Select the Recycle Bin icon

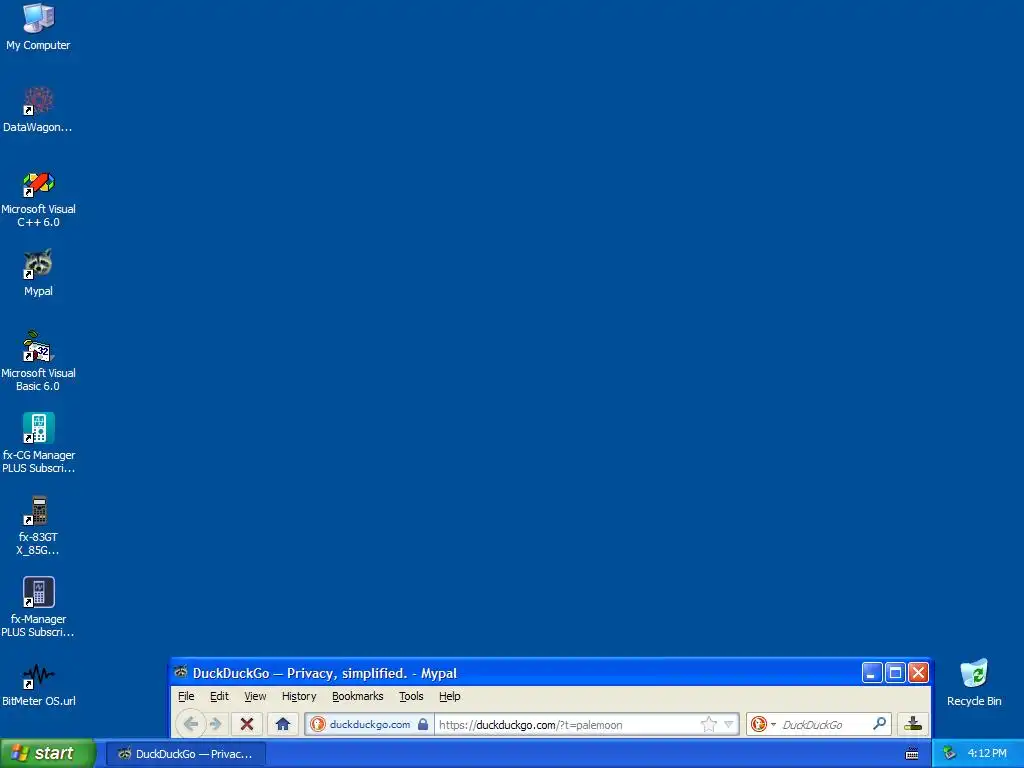pos(974,683)
